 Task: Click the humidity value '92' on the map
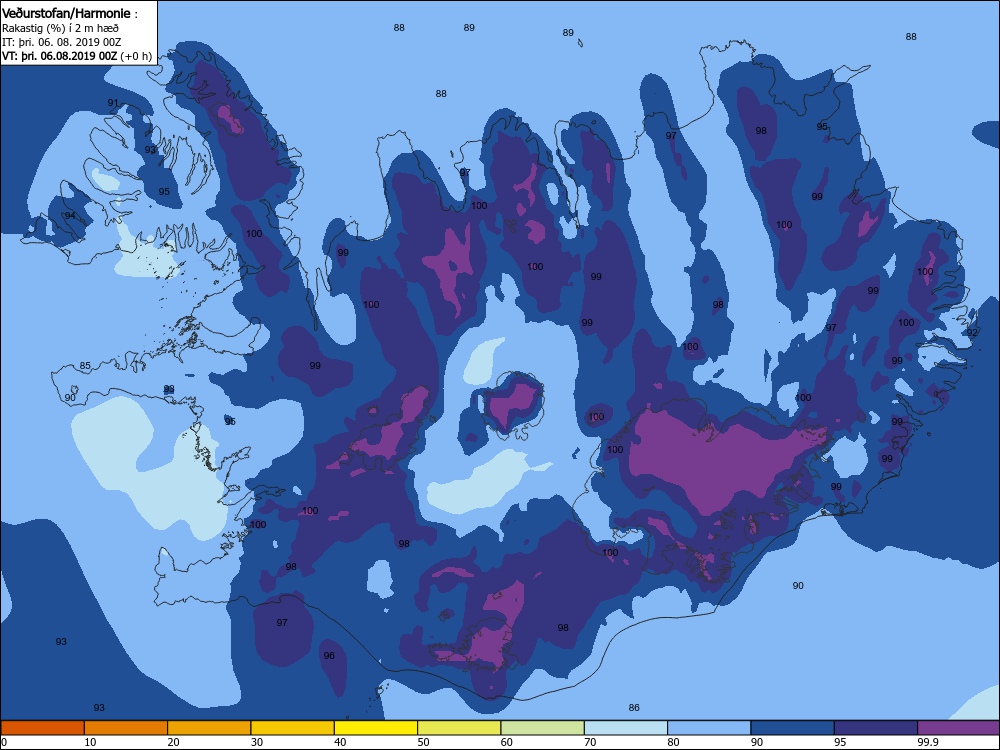click(972, 333)
